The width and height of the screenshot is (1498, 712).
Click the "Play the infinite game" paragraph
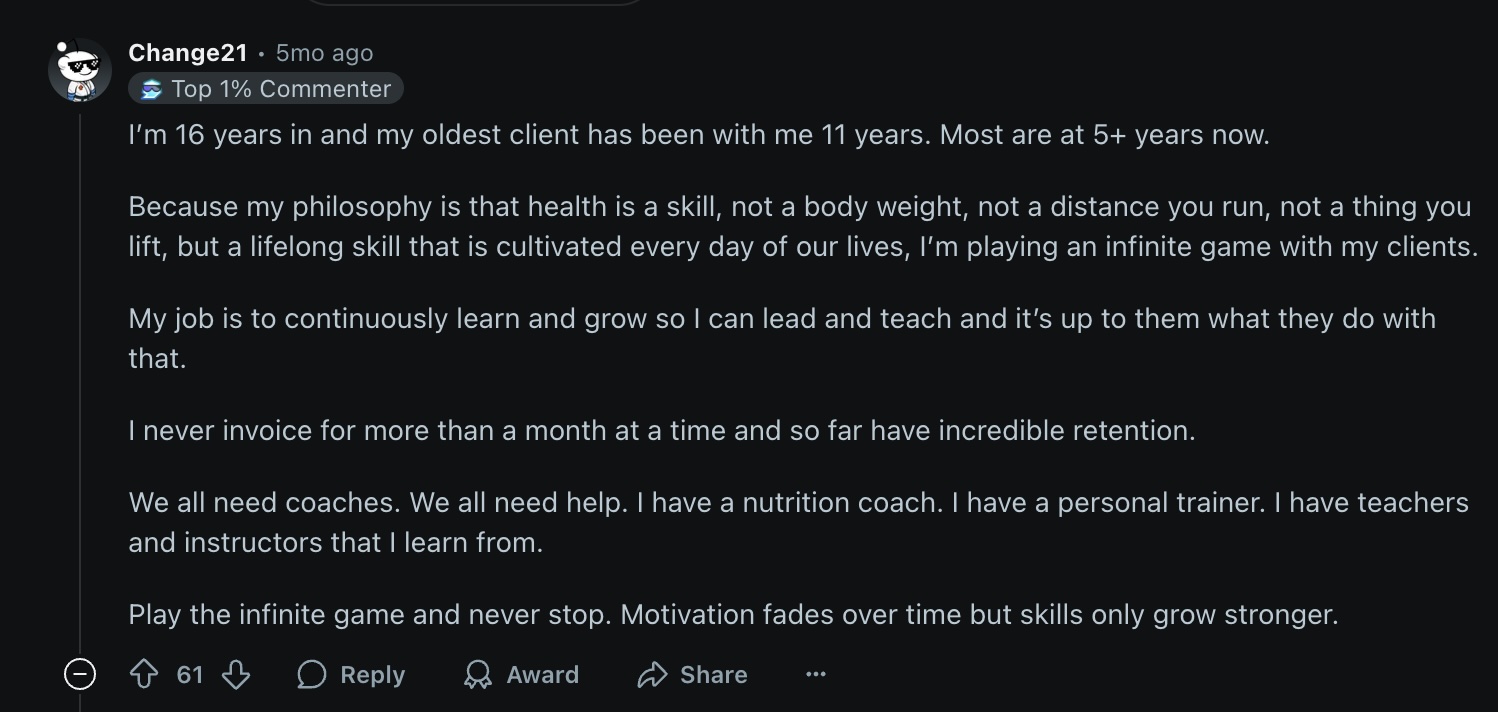click(x=732, y=614)
